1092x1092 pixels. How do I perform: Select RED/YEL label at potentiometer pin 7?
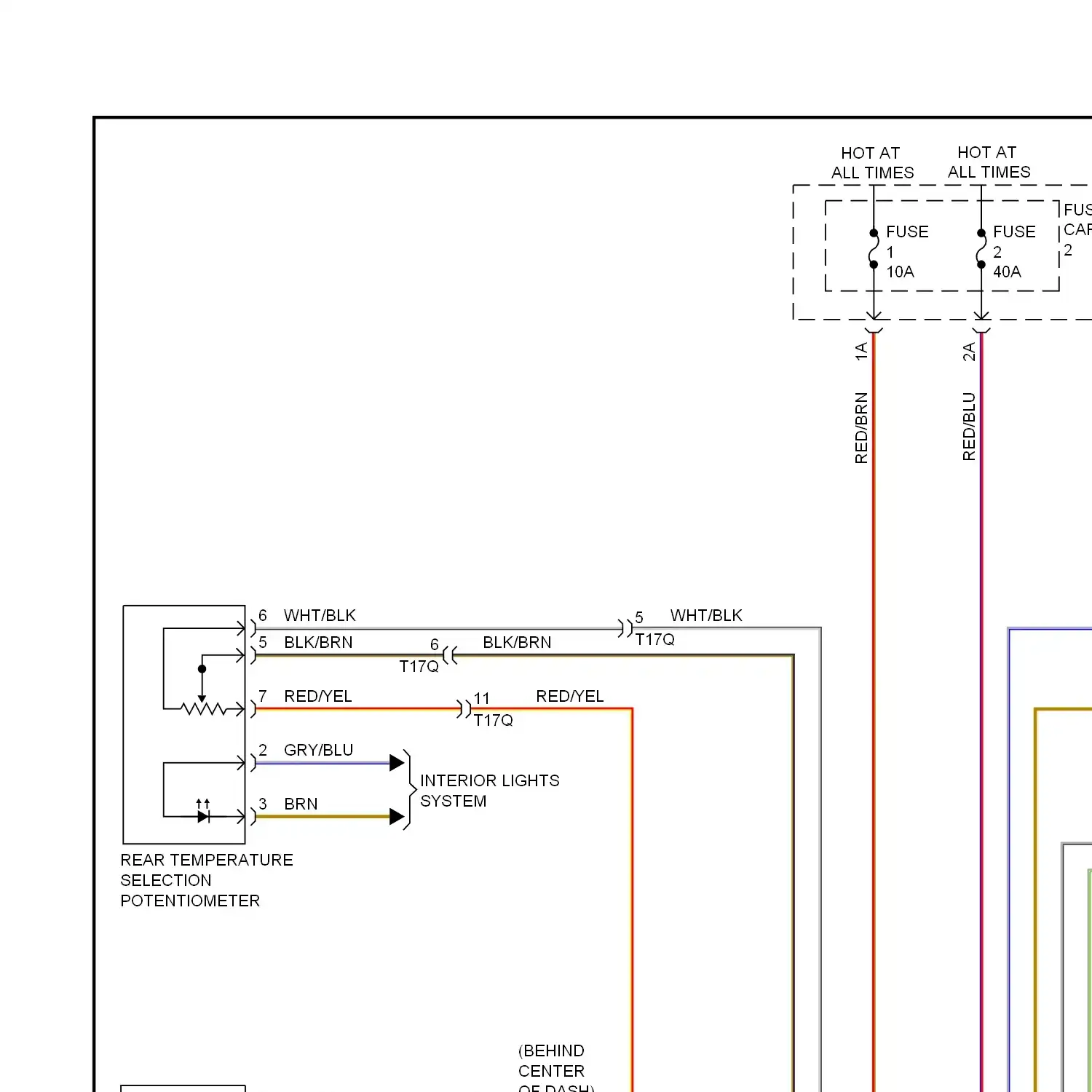317,696
